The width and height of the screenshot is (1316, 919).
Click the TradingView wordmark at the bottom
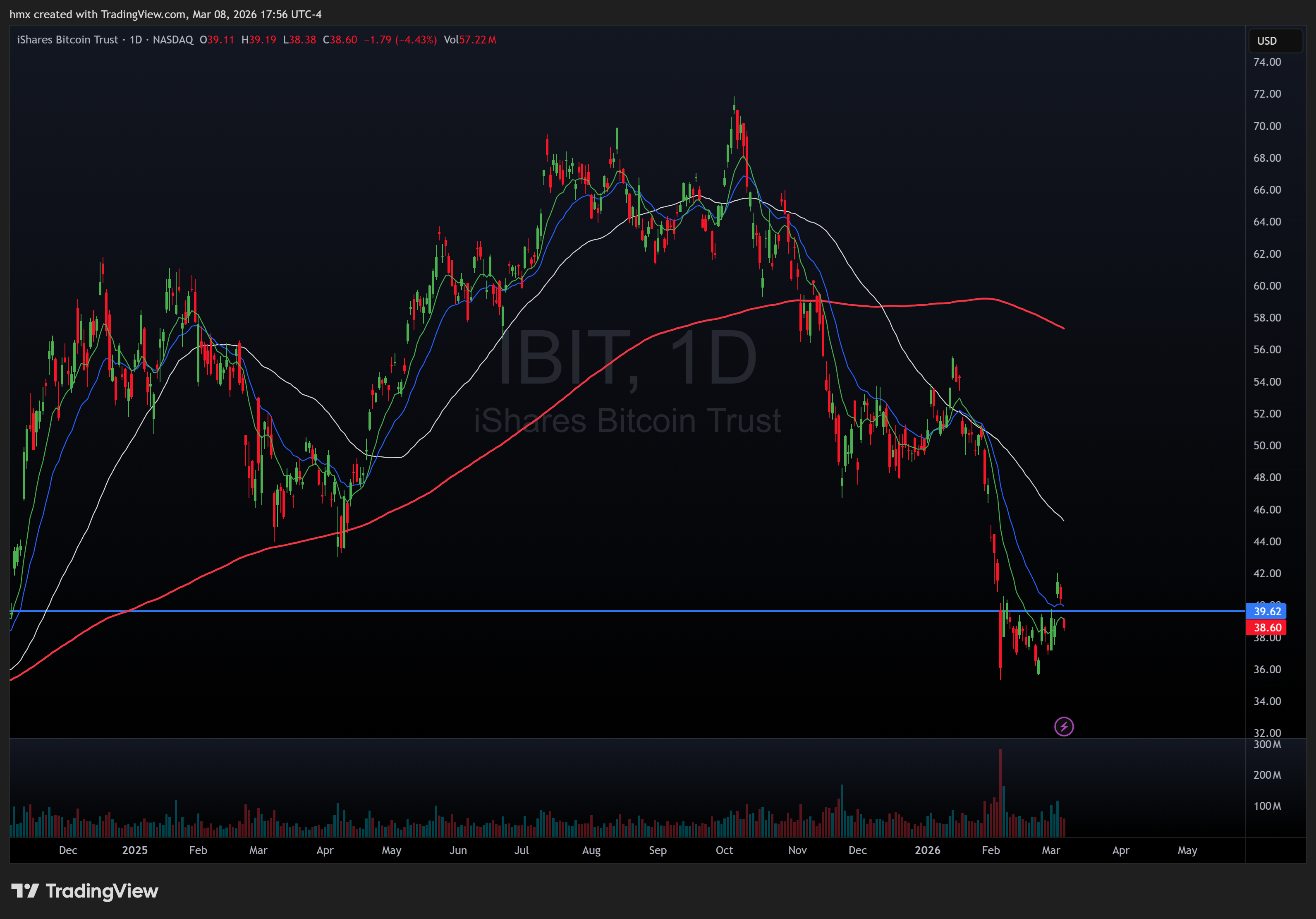pos(101,890)
